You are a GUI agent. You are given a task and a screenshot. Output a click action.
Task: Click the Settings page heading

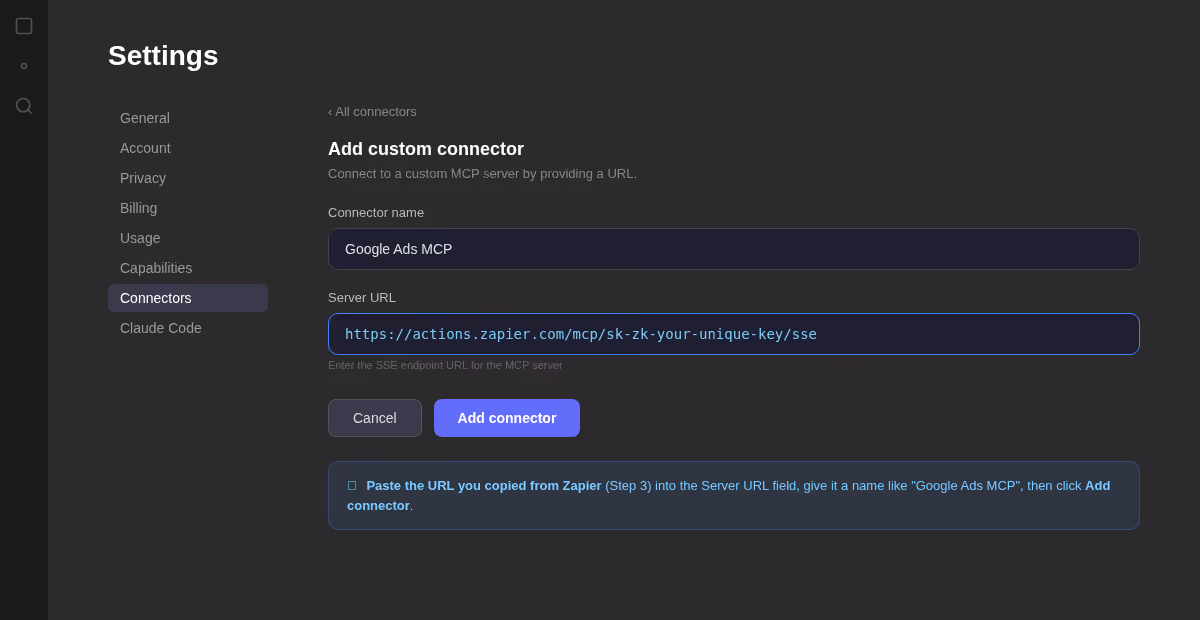click(163, 56)
